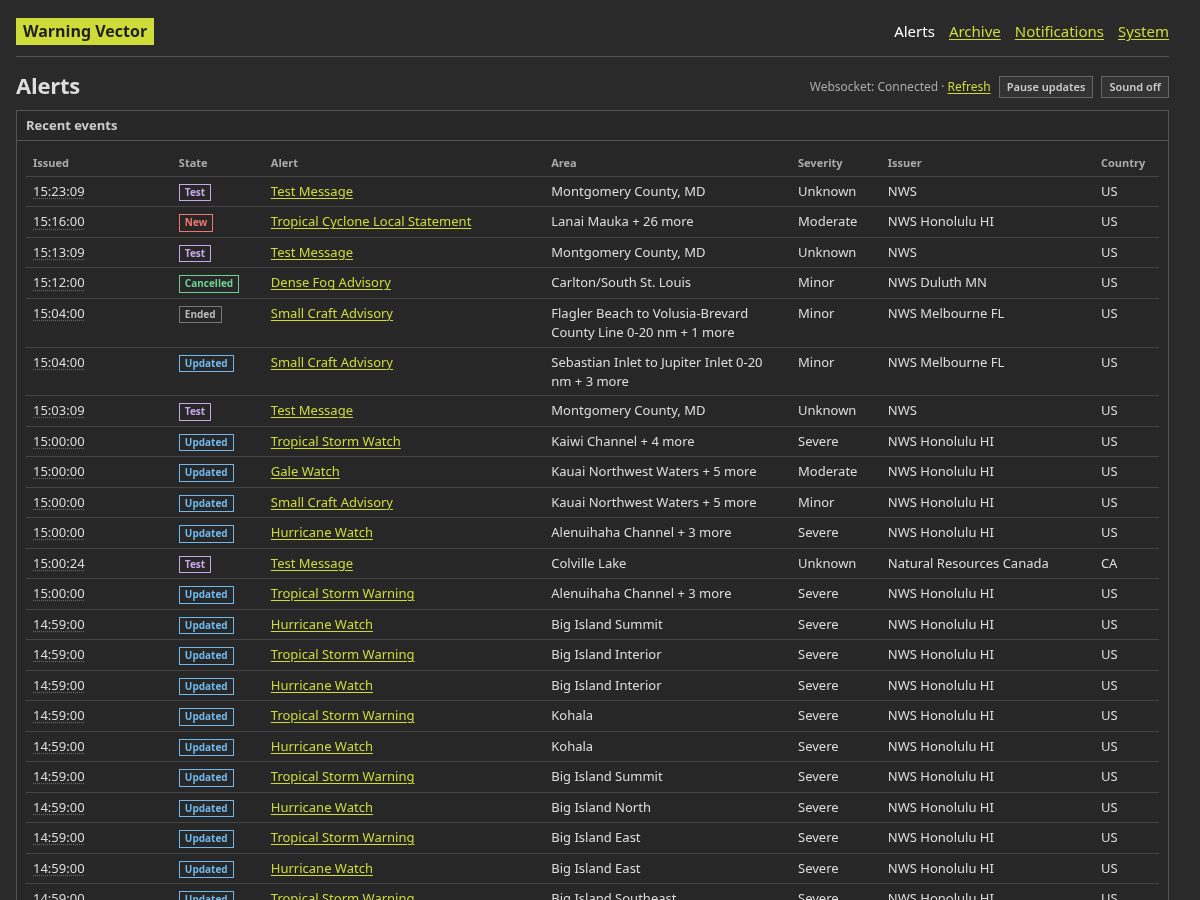Open Hurricane Watch for Big Island Interior
The height and width of the screenshot is (900, 1200).
(322, 686)
